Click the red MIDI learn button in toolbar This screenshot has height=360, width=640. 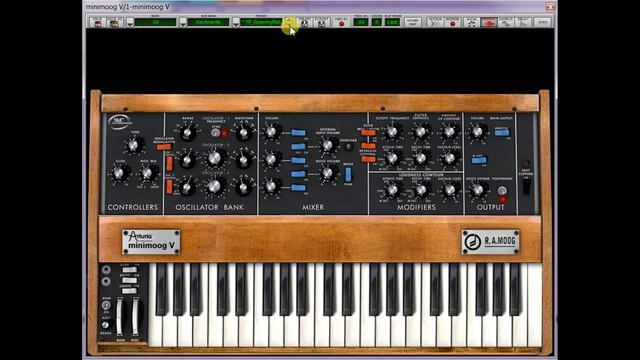[341, 23]
